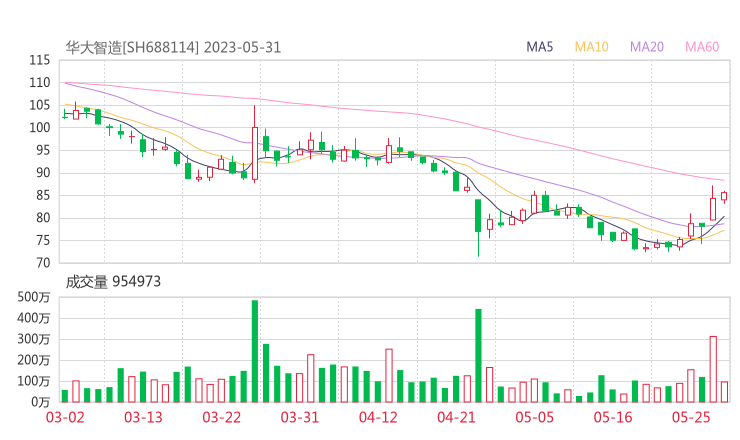740x440 pixels.
Task: Click the MA5 legend label
Action: click(x=539, y=47)
